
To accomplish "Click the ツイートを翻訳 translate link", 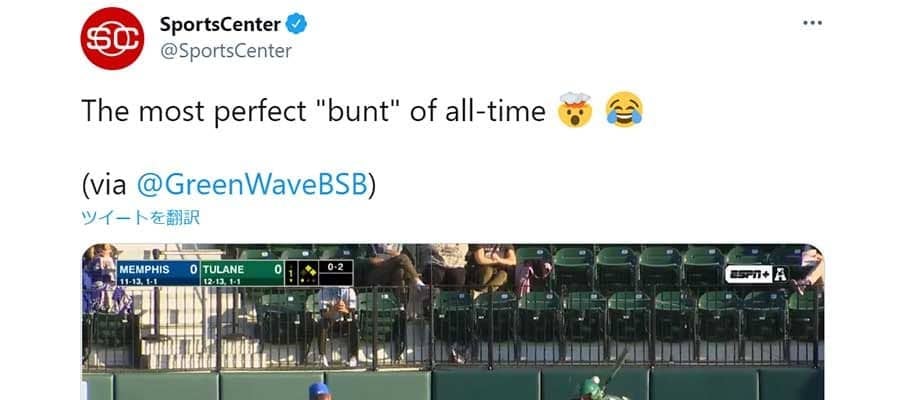I will click(x=141, y=217).
